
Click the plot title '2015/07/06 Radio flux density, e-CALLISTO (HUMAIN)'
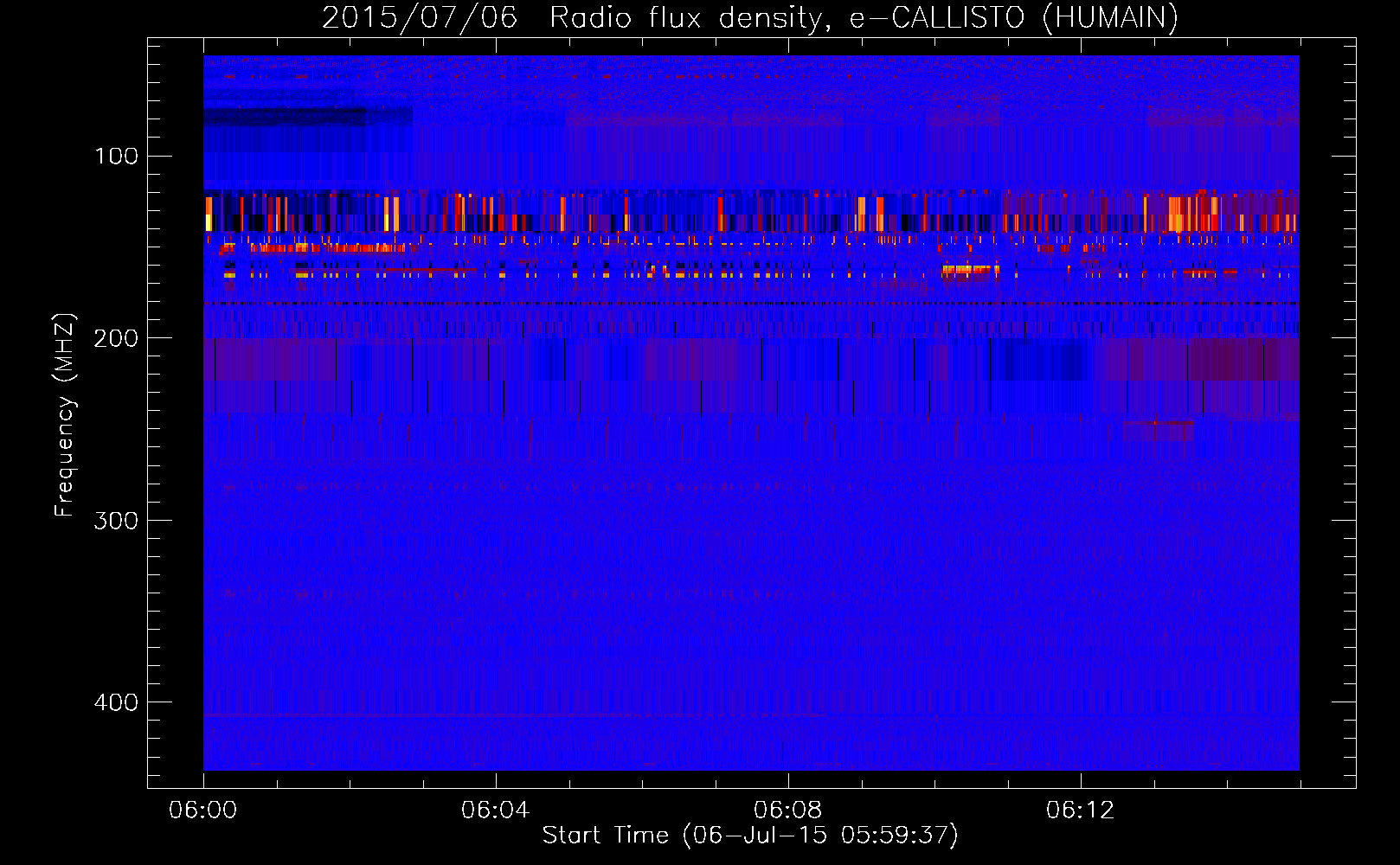pyautogui.click(x=750, y=18)
